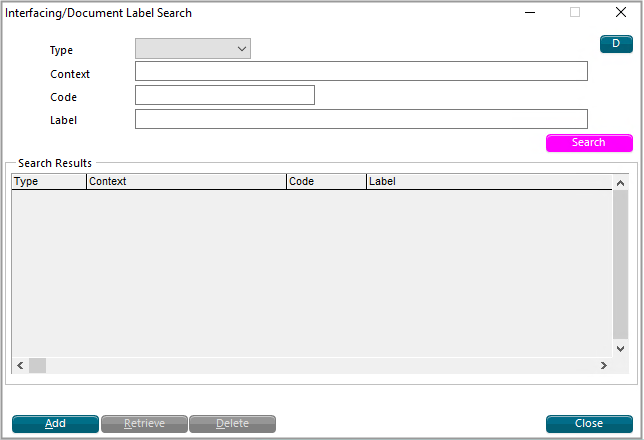This screenshot has width=644, height=440.
Task: Click the Context input field
Action: click(x=361, y=71)
